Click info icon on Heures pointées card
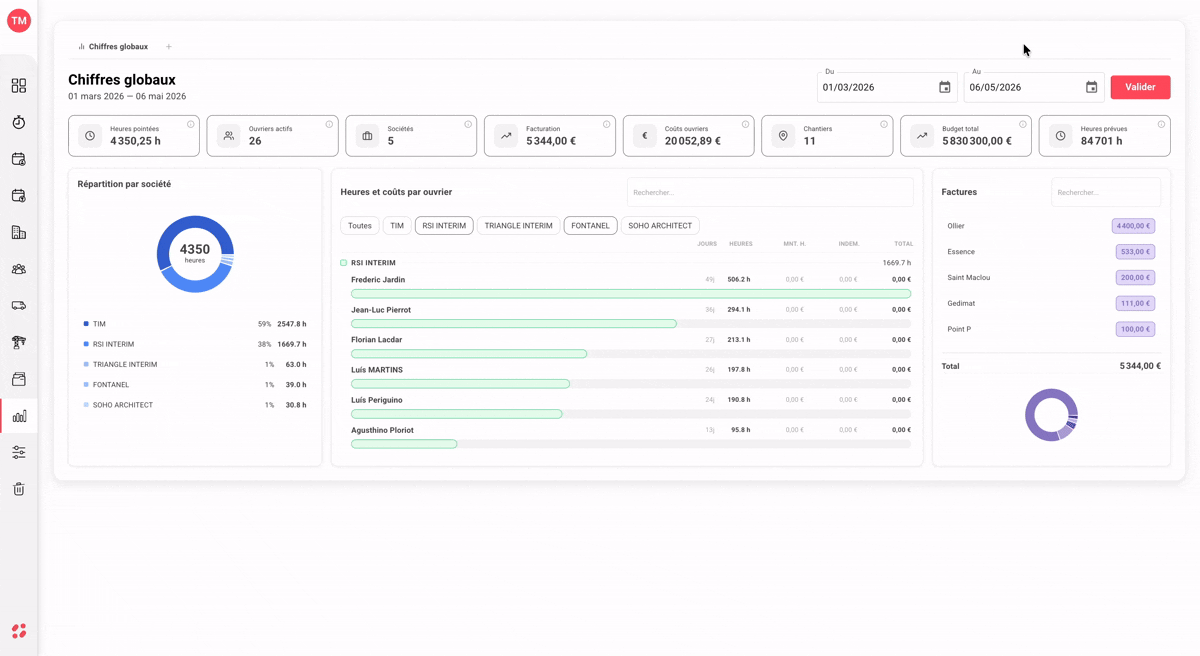The height and width of the screenshot is (656, 1200). click(x=190, y=124)
